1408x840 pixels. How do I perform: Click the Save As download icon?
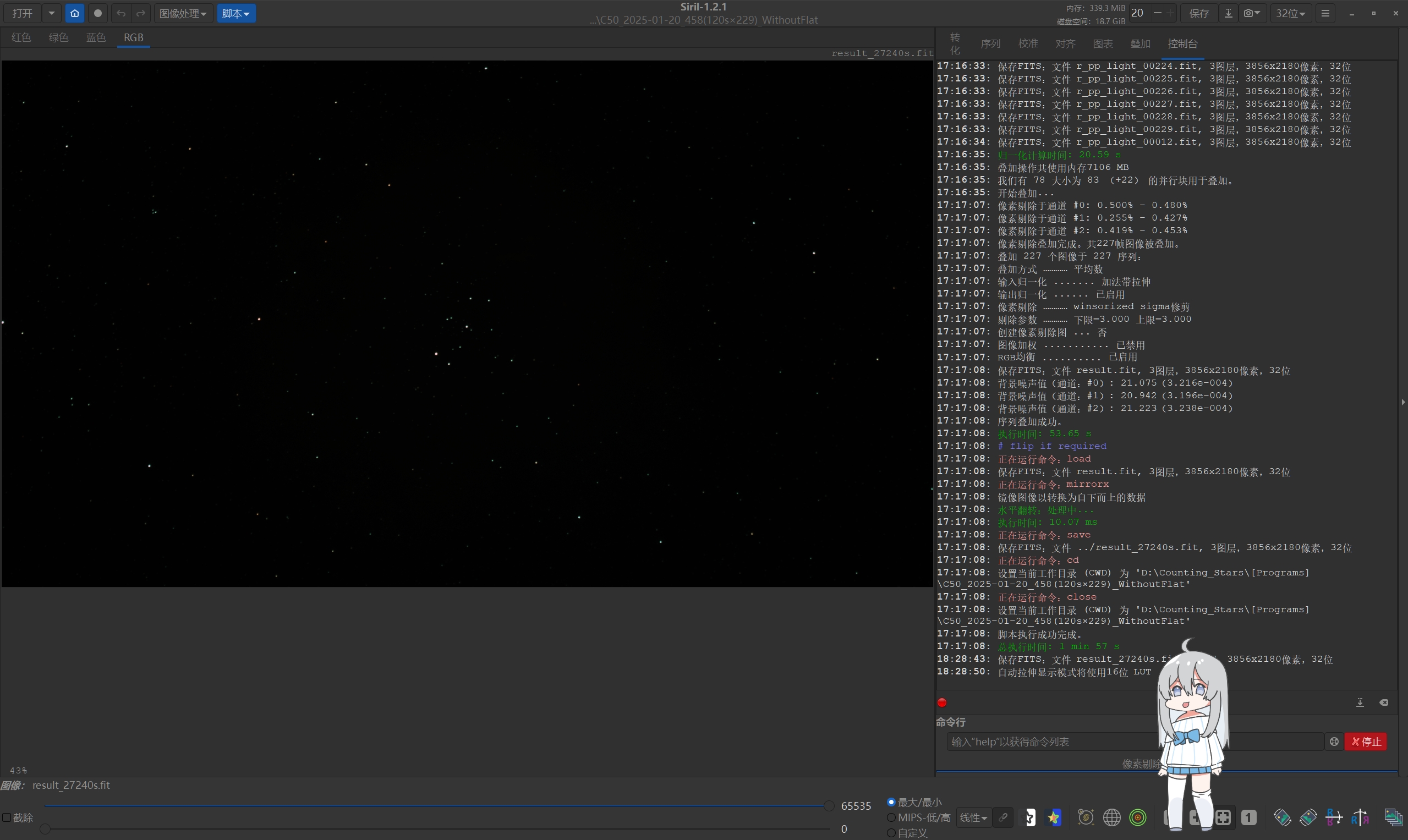point(1228,14)
